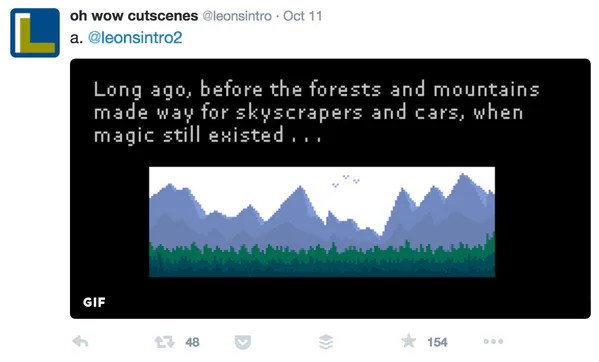Viewport: 599px width, 362px height.
Task: Save the tweet with the Pocket icon
Action: pos(243,342)
